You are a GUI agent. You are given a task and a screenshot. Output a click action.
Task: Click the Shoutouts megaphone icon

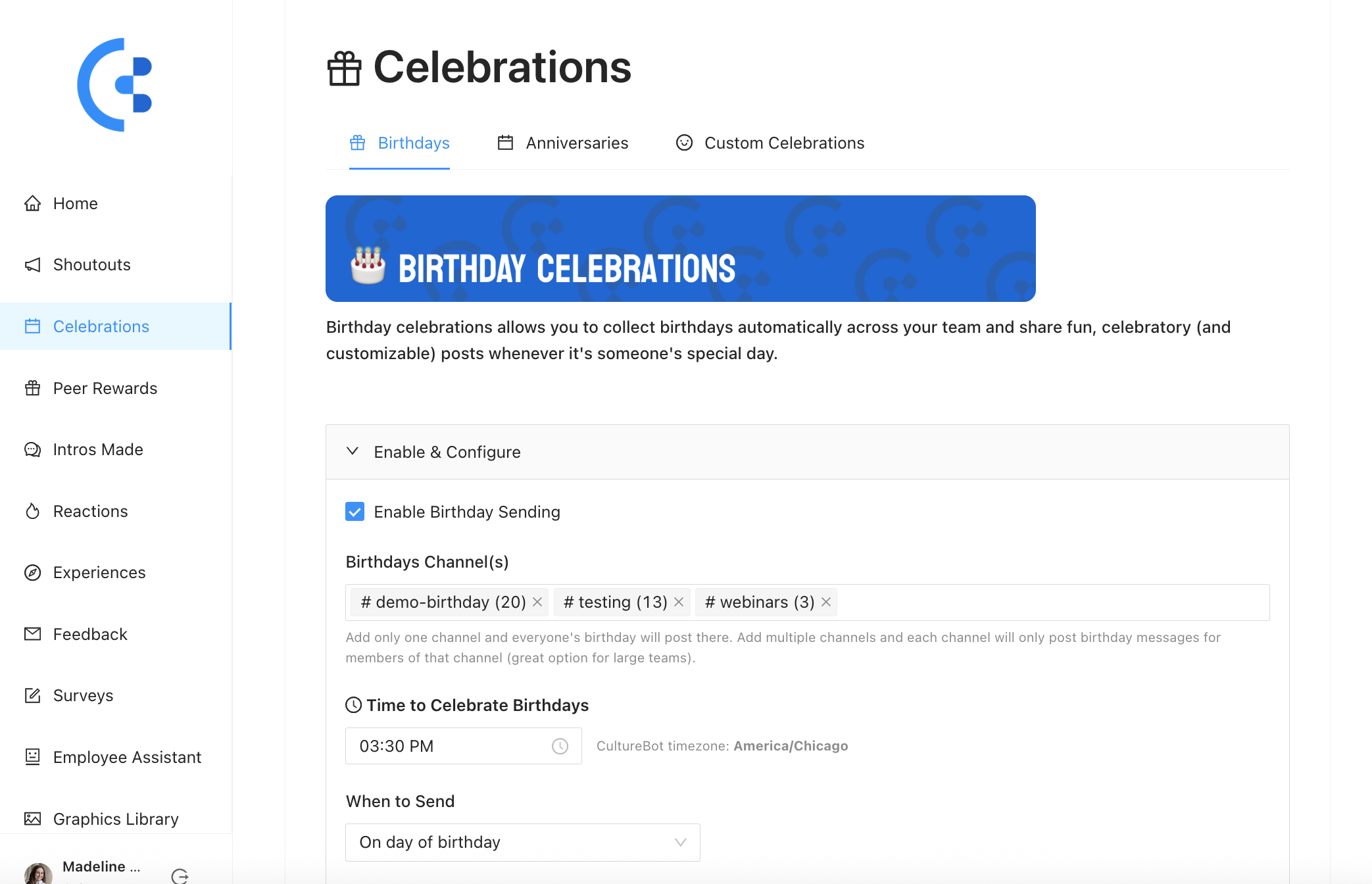(32, 265)
